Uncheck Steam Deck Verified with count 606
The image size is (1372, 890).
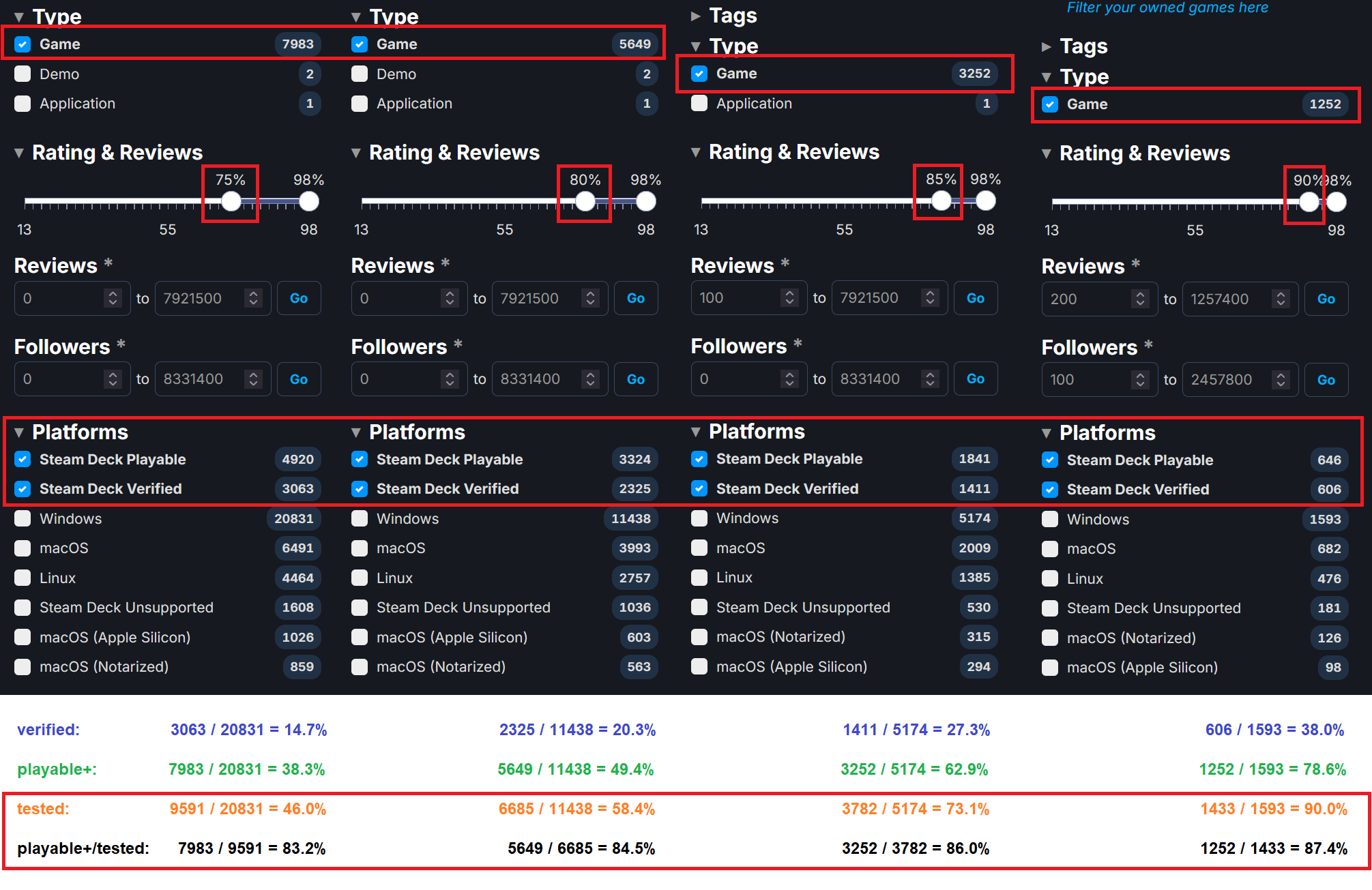tap(1050, 490)
